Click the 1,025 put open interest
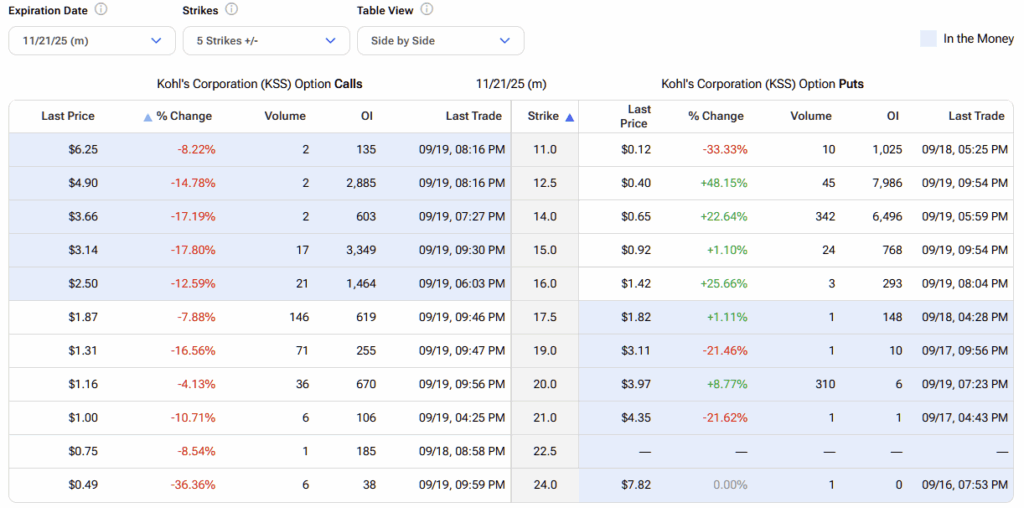The image size is (1024, 508). 888,150
